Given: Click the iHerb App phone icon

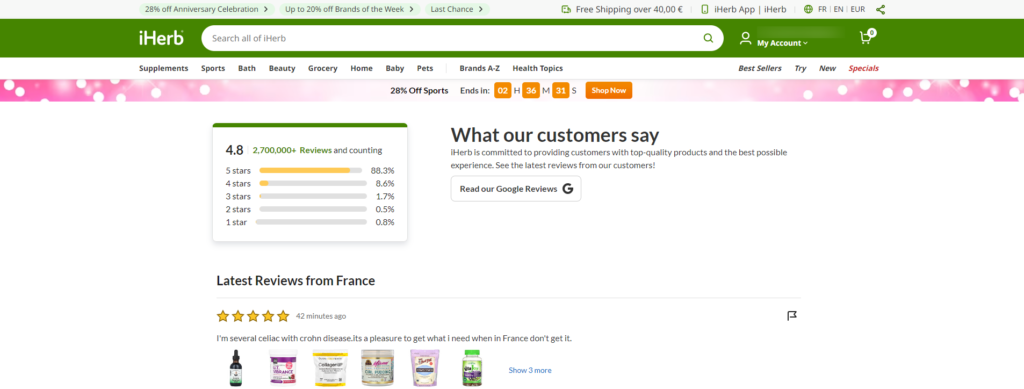Looking at the screenshot, I should pyautogui.click(x=705, y=9).
